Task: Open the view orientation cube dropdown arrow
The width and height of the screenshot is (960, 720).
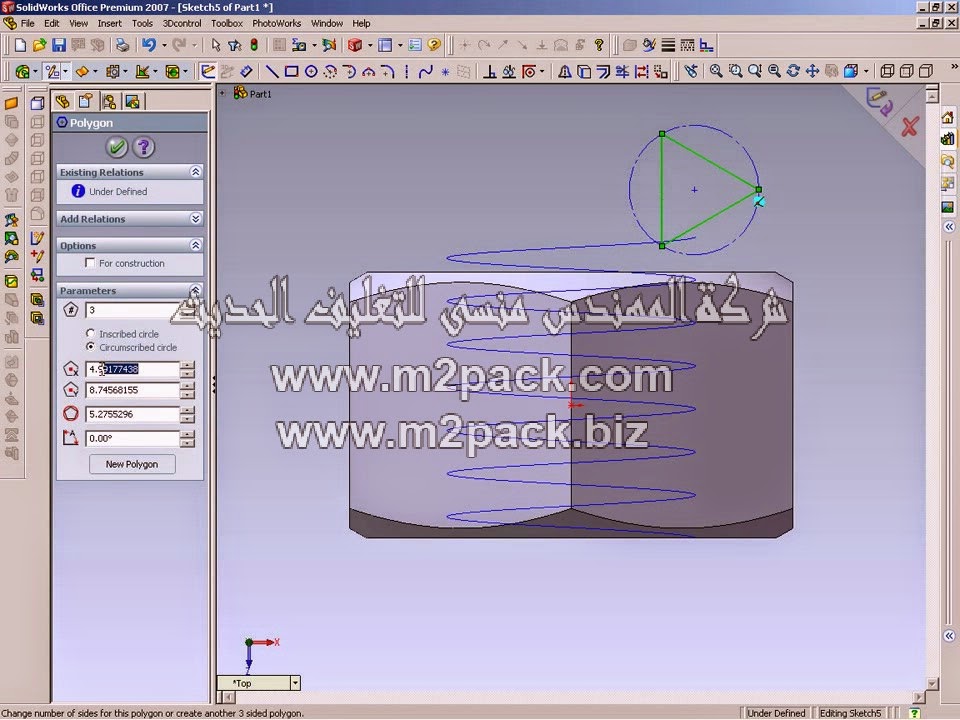Action: click(866, 72)
